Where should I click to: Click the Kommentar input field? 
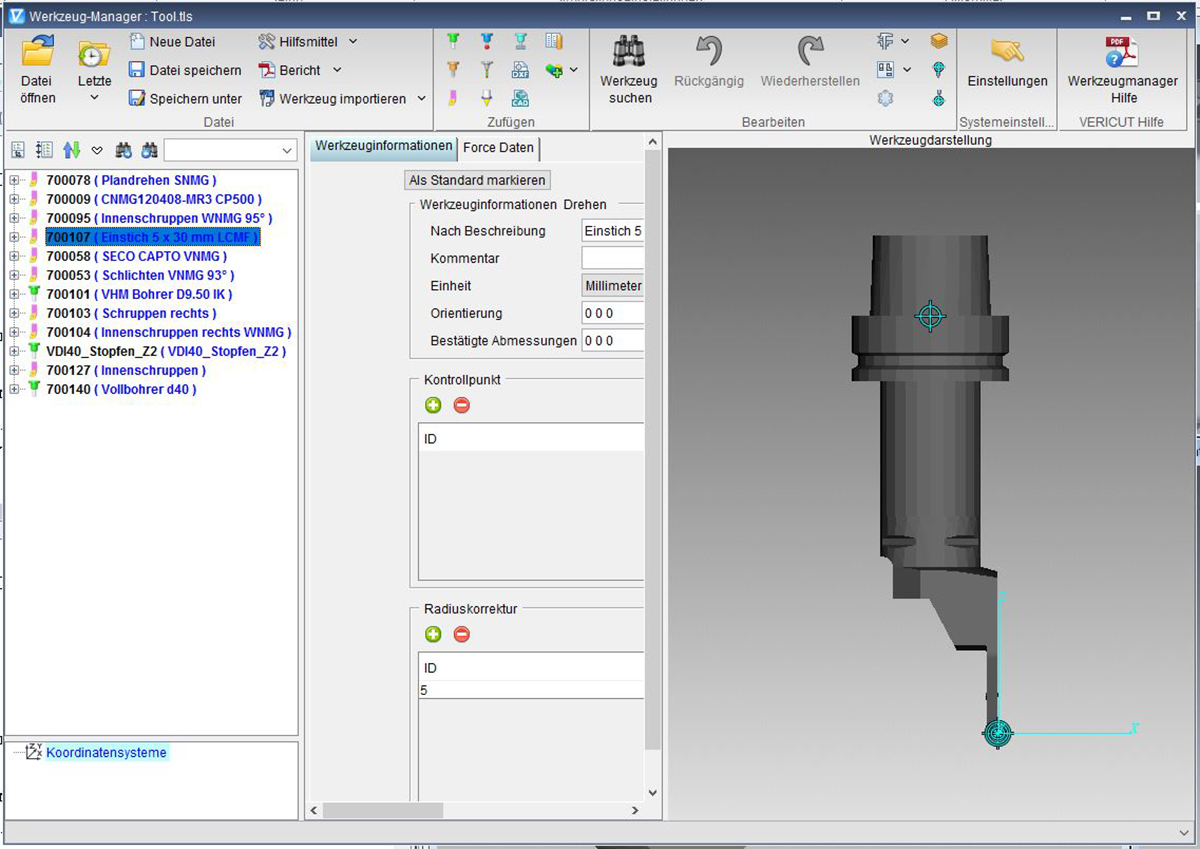click(x=612, y=259)
